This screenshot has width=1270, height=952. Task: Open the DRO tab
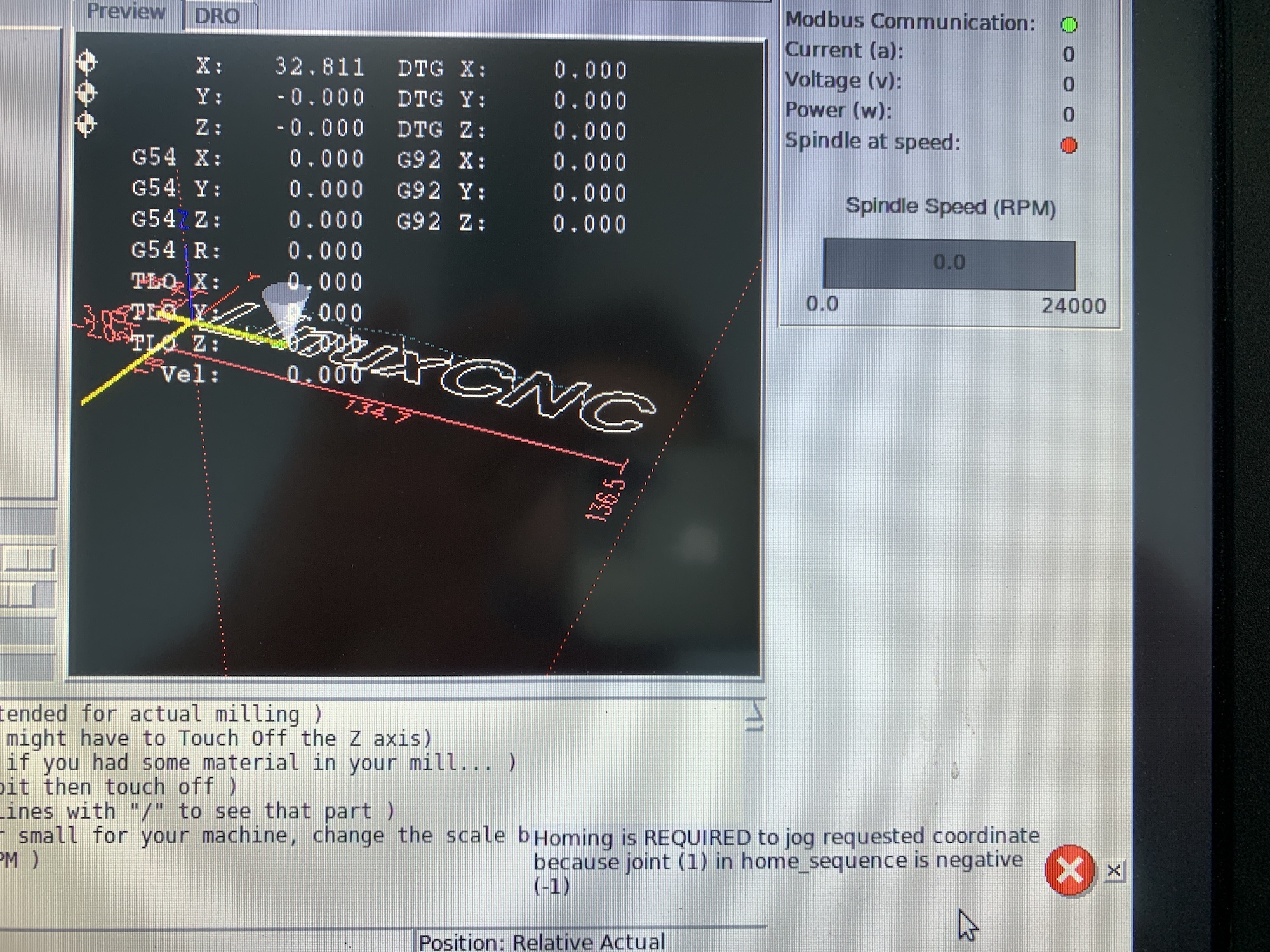(x=218, y=15)
